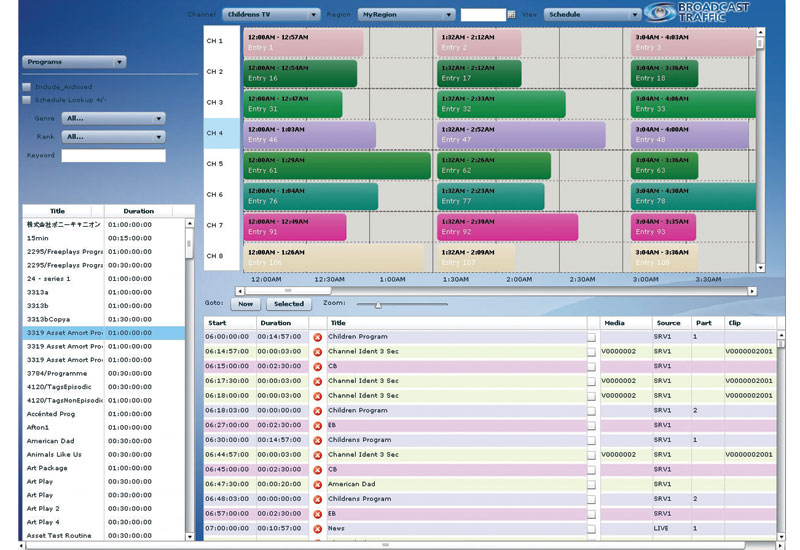The width and height of the screenshot is (800, 550).
Task: Click the delete icon on the 06:18:00:00 row
Action: (x=317, y=396)
